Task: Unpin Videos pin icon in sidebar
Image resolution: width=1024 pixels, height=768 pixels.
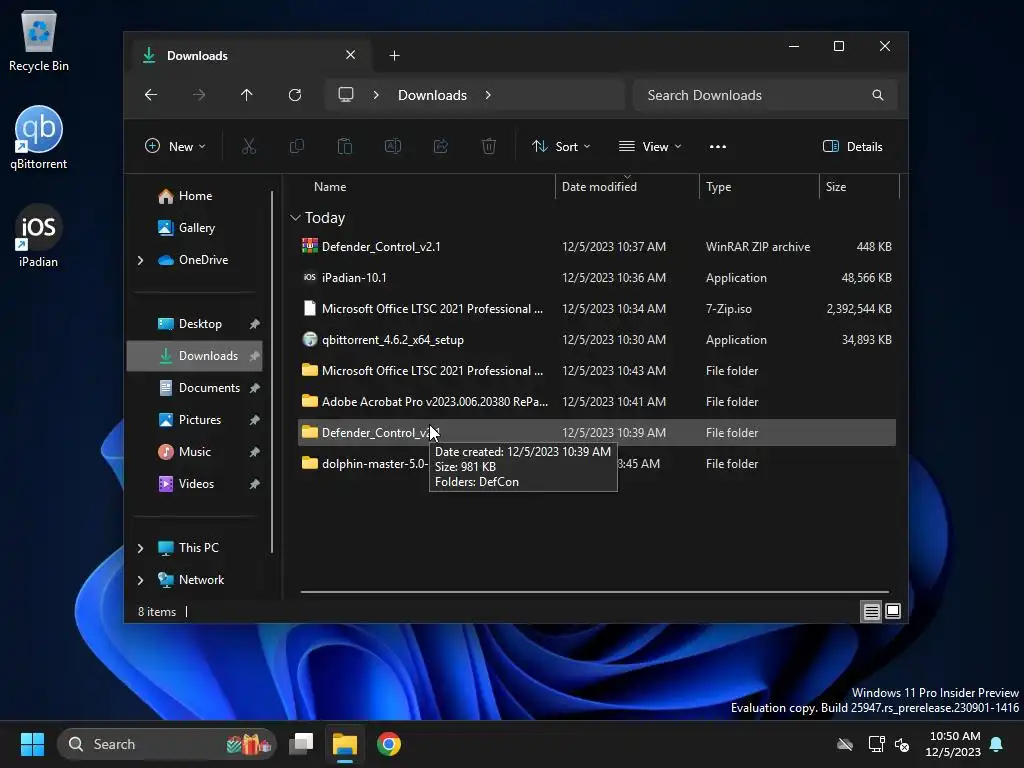Action: [255, 484]
